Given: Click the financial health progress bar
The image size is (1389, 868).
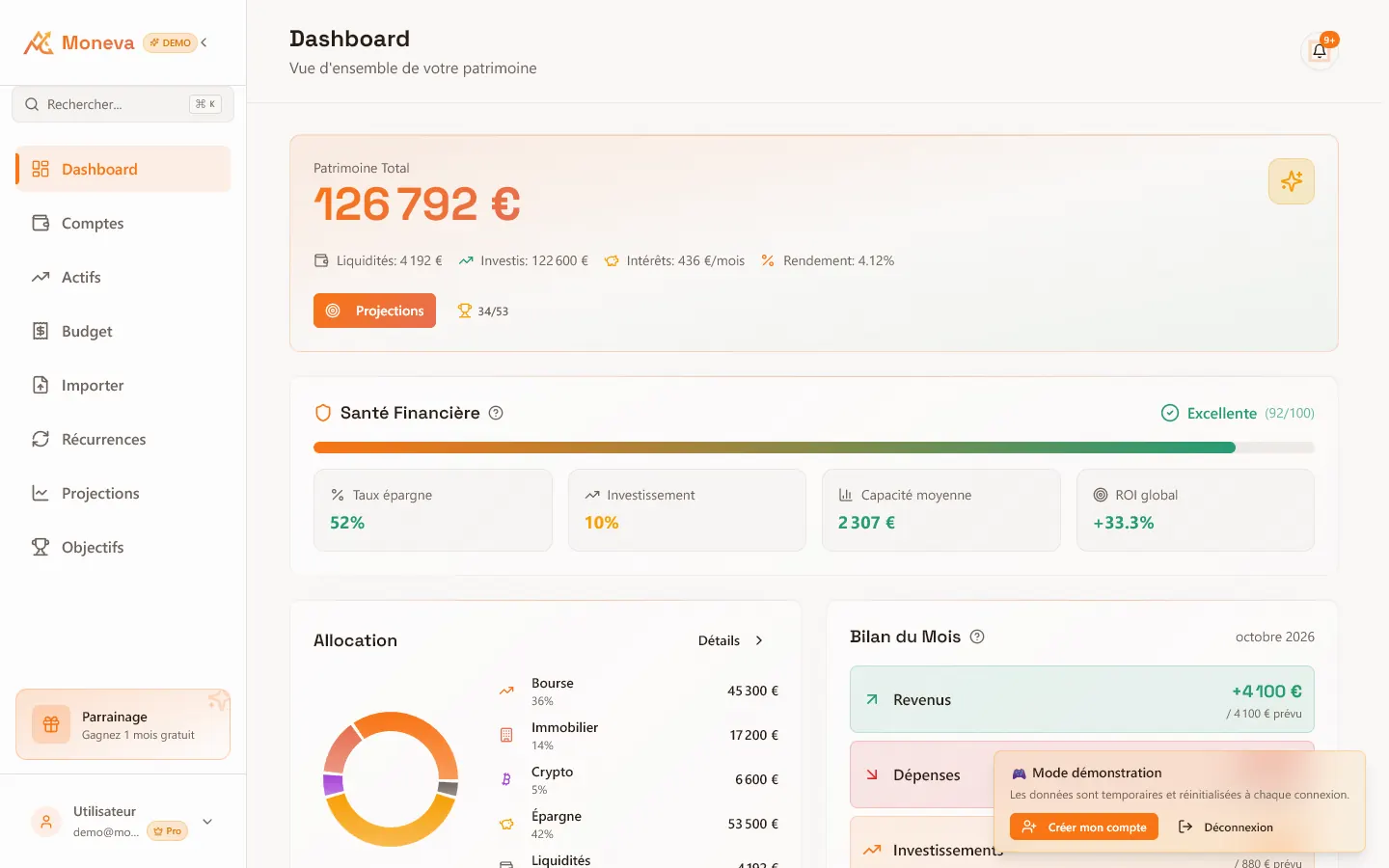Looking at the screenshot, I should click(x=814, y=448).
